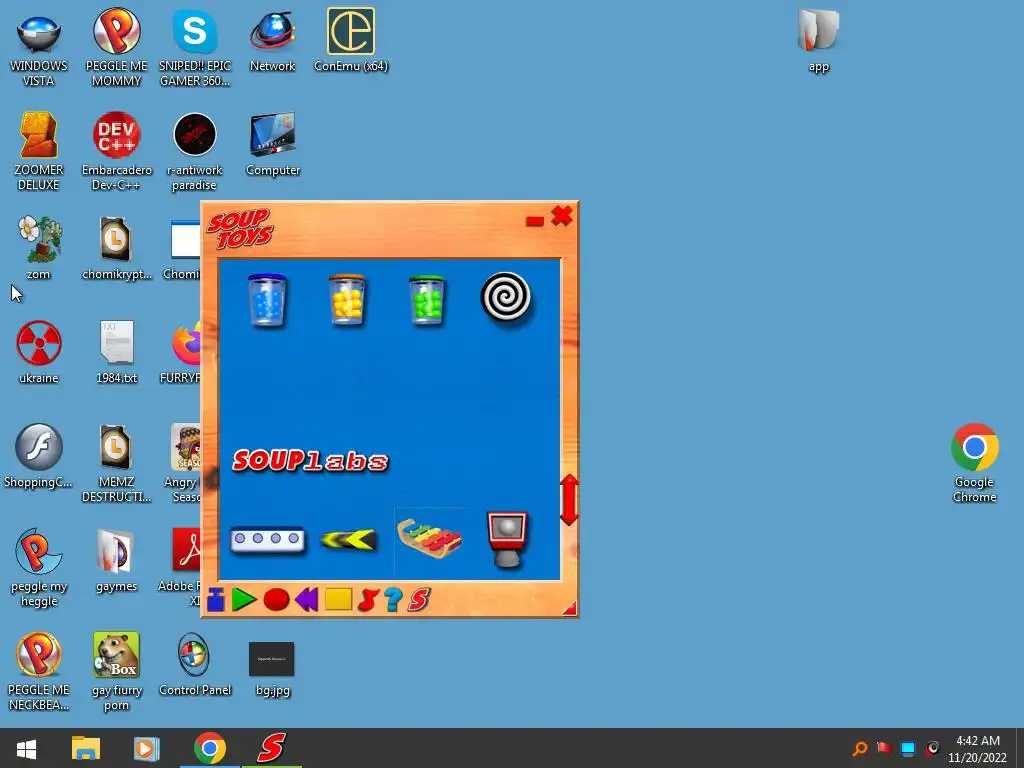Viewport: 1024px width, 768px height.
Task: Toggle the red music note sound button
Action: [x=368, y=600]
